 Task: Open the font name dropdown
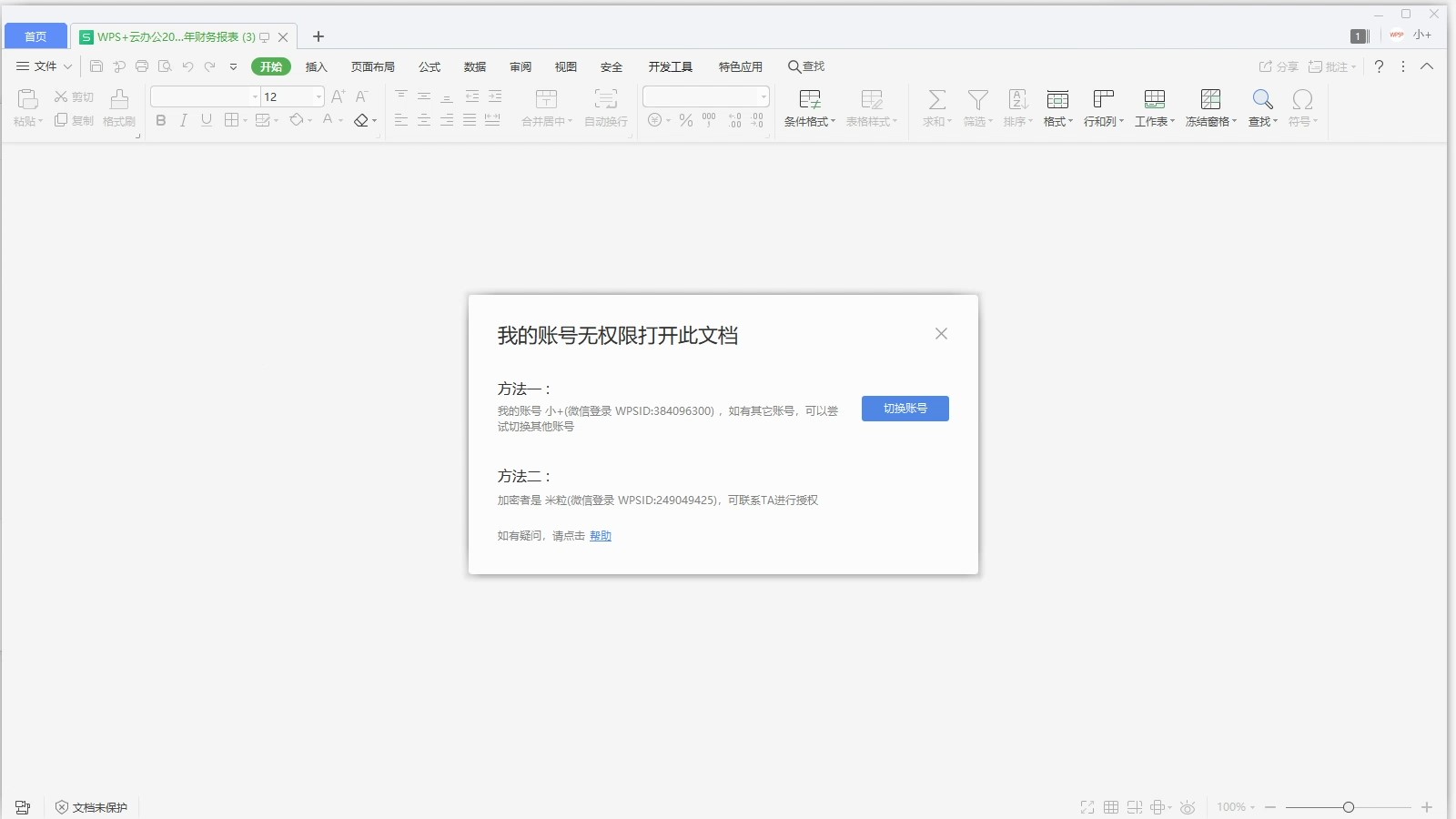[x=255, y=96]
